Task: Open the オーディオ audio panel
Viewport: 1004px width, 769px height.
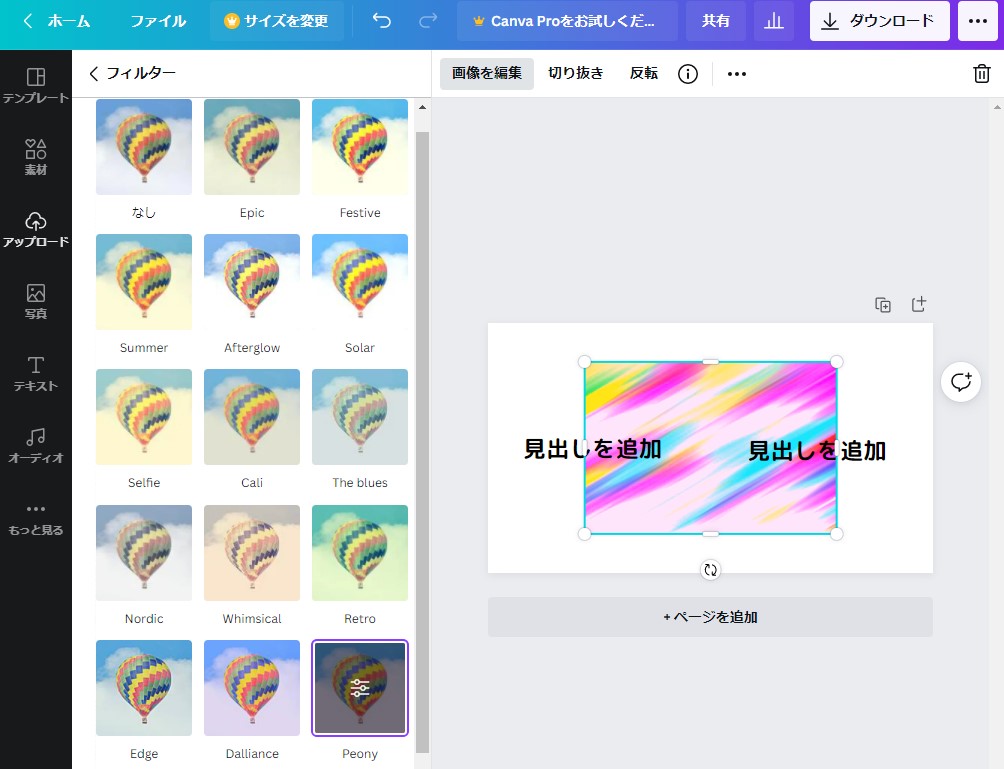Action: click(36, 445)
